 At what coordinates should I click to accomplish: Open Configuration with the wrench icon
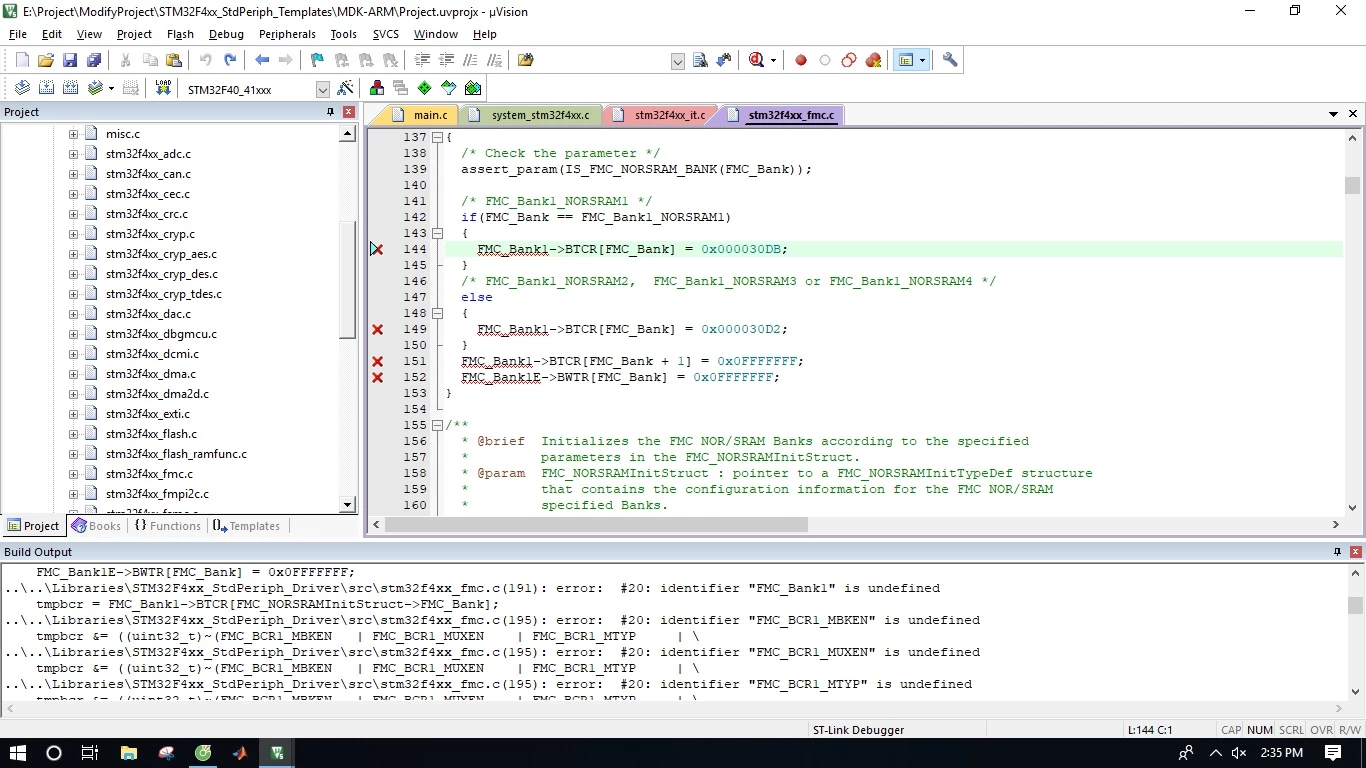coord(950,60)
